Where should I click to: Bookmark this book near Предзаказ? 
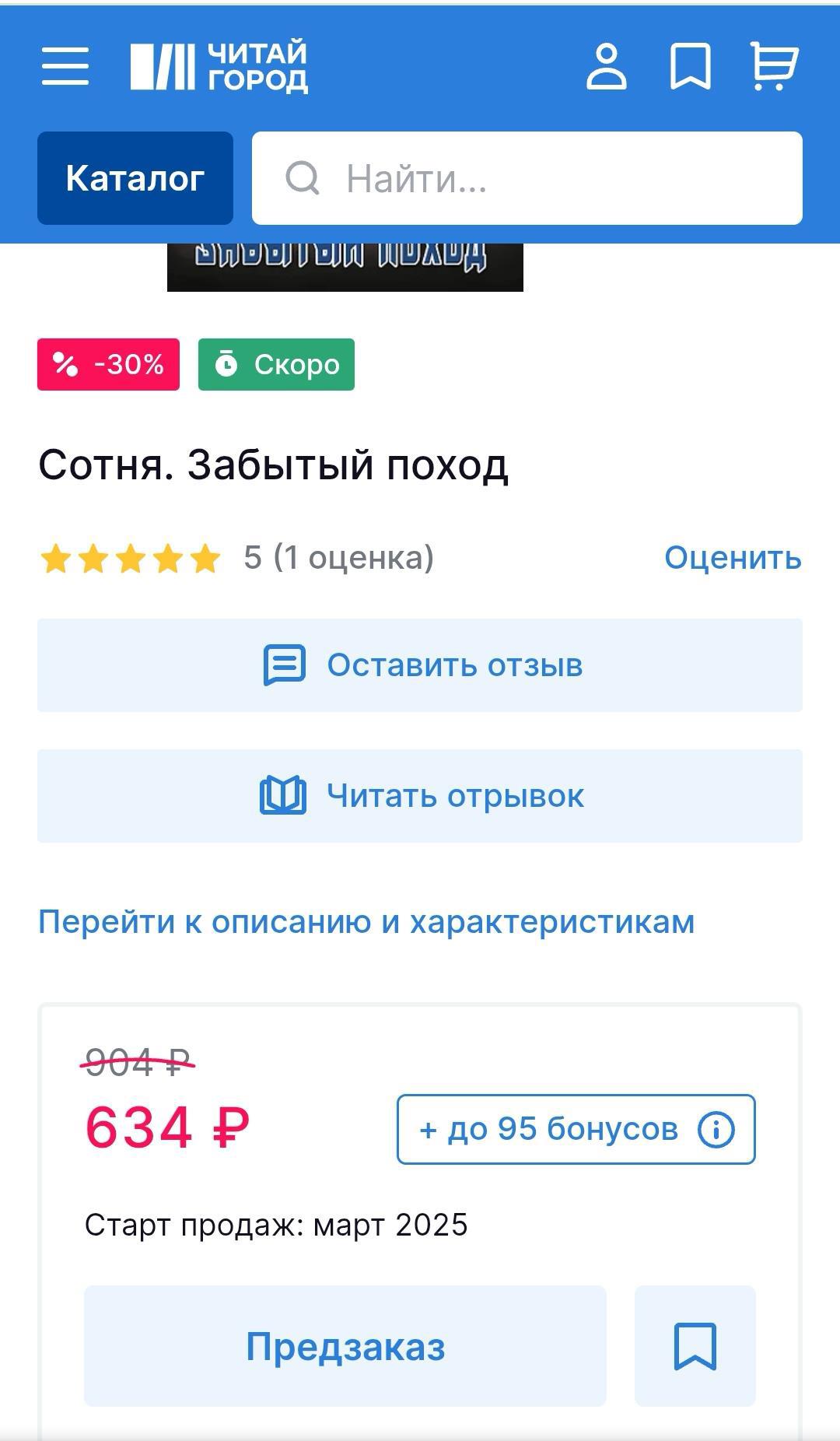pyautogui.click(x=695, y=1345)
